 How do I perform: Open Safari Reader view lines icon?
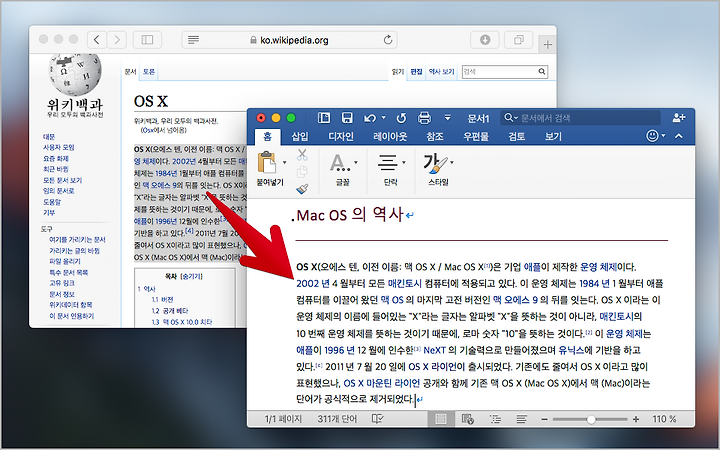(x=194, y=40)
